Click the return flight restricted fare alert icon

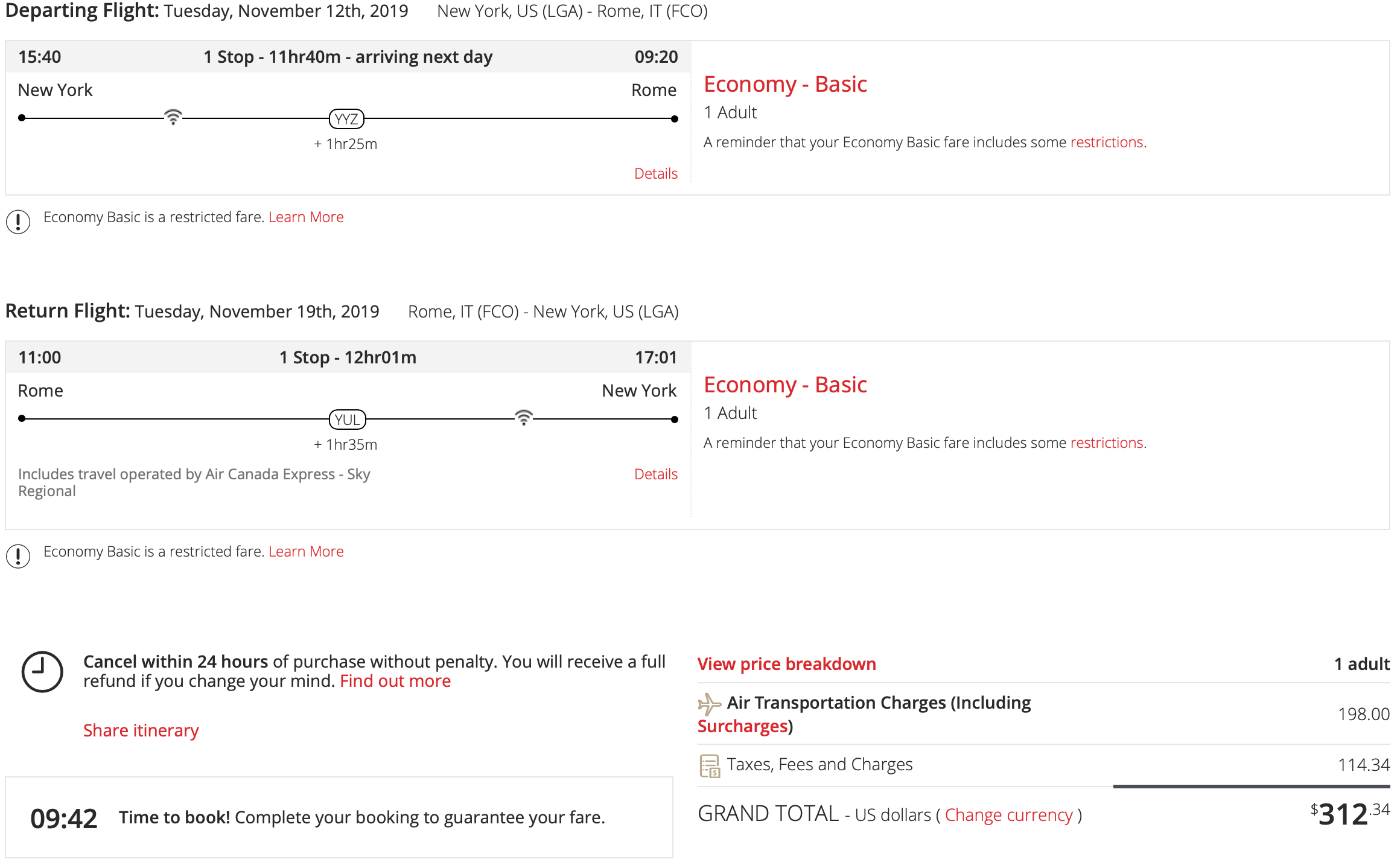click(18, 556)
